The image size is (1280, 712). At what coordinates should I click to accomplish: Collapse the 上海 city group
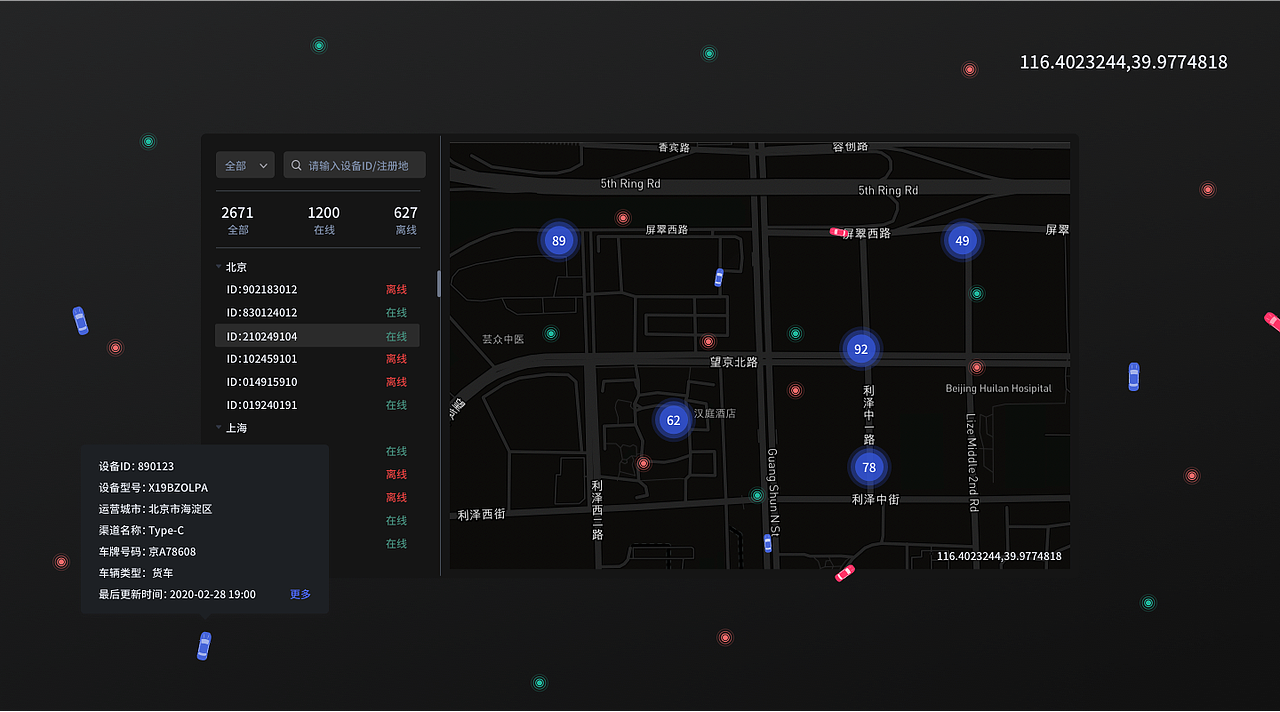click(219, 428)
